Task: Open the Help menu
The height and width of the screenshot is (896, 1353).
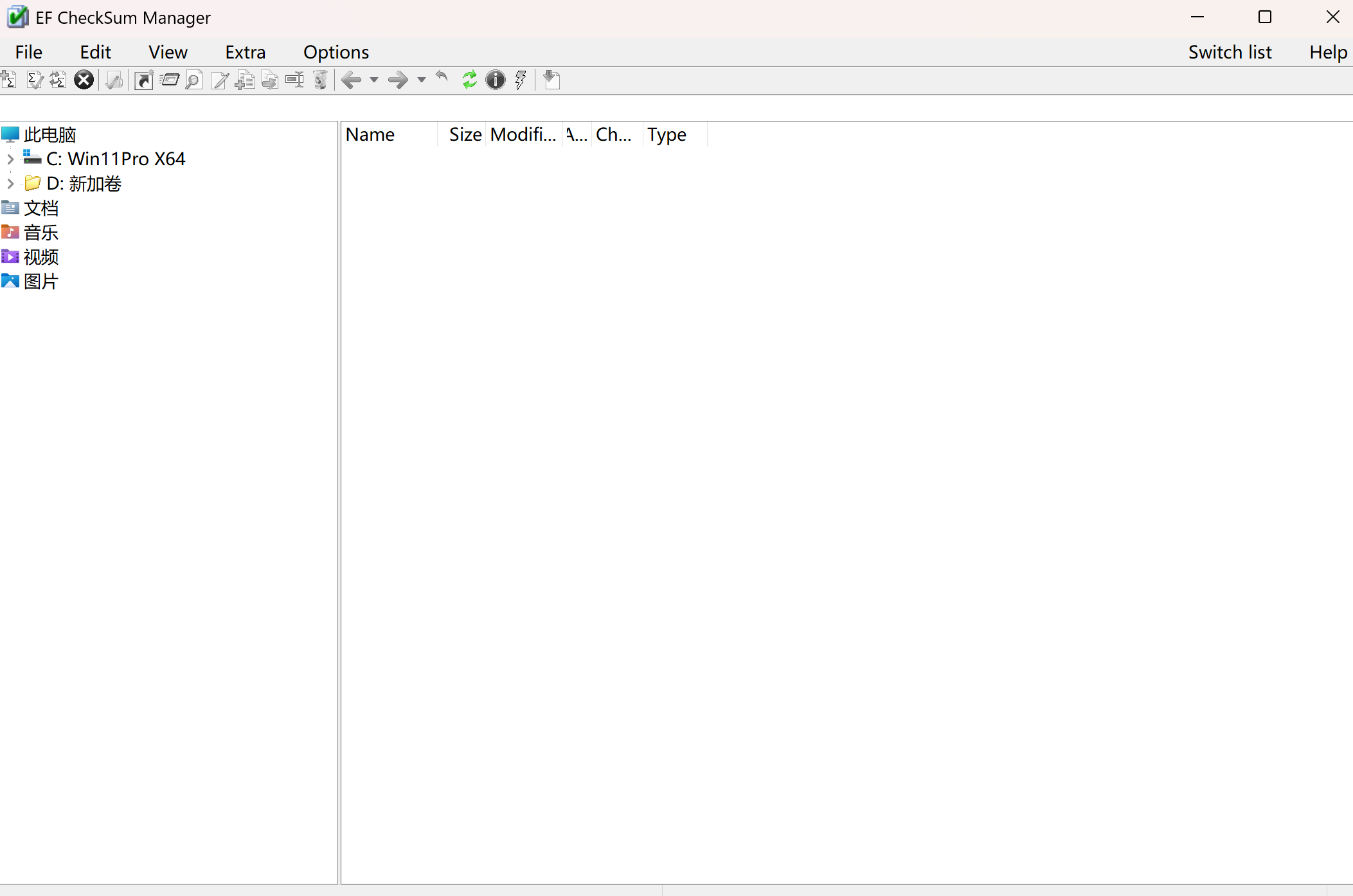Action: (x=1328, y=52)
